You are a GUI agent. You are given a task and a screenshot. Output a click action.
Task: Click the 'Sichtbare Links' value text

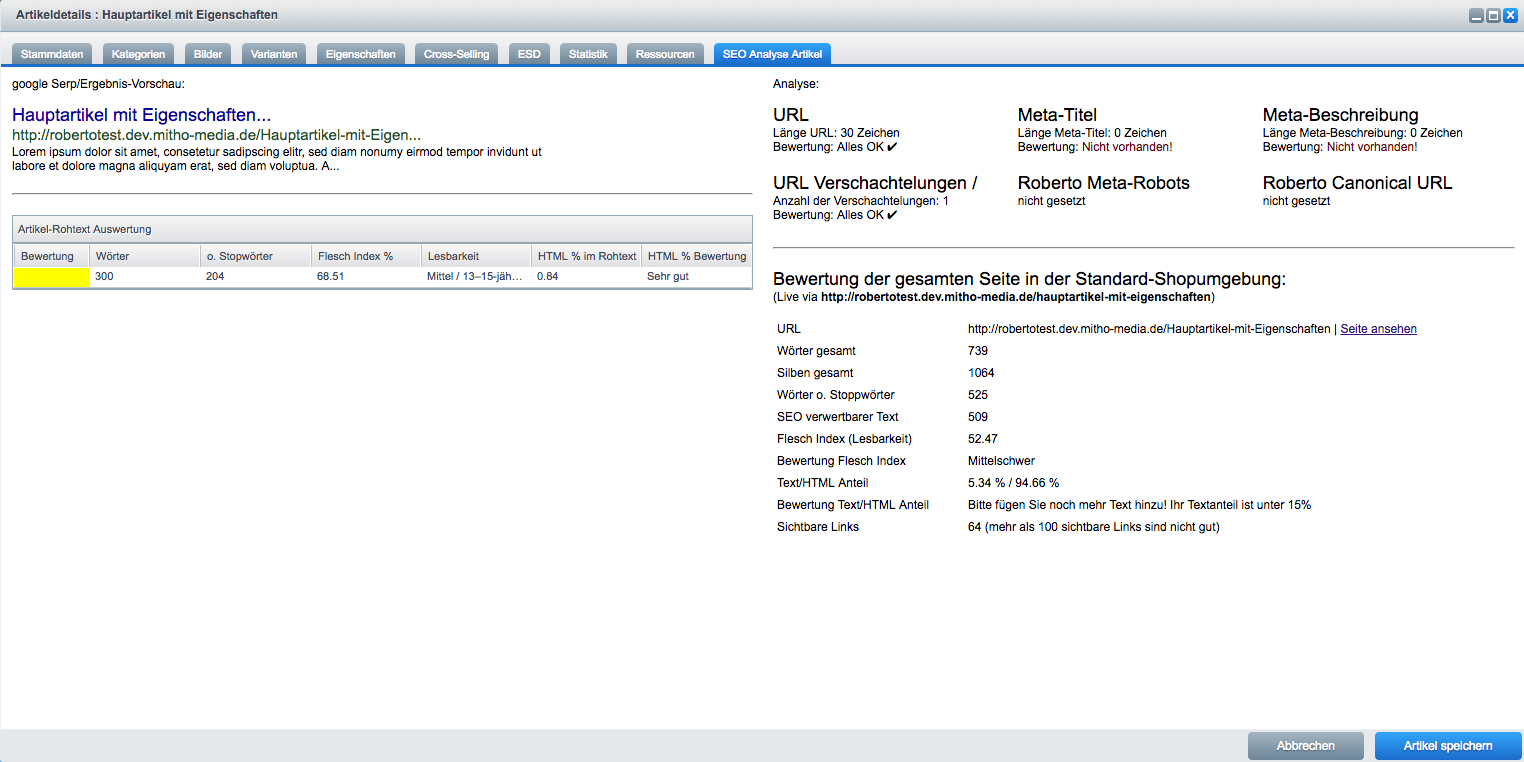tap(1094, 527)
